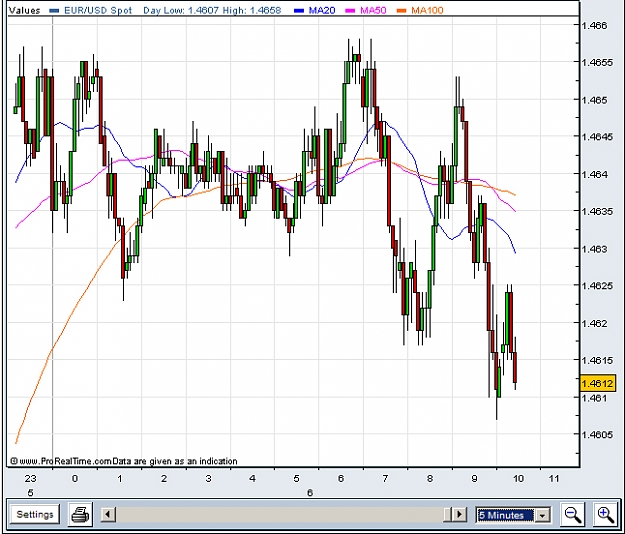Click the 1.465 price axis label
The width and height of the screenshot is (625, 534).
click(594, 100)
